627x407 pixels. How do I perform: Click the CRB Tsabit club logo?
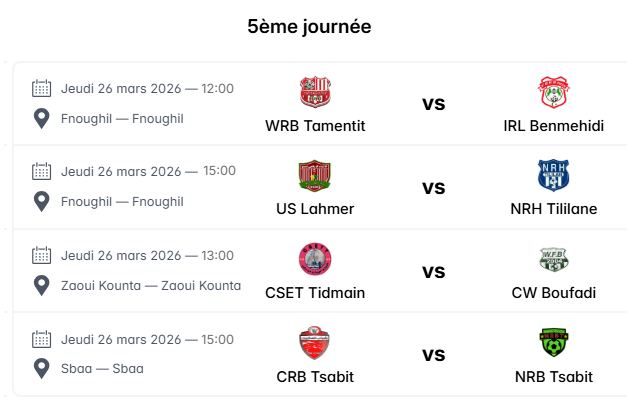click(x=315, y=343)
